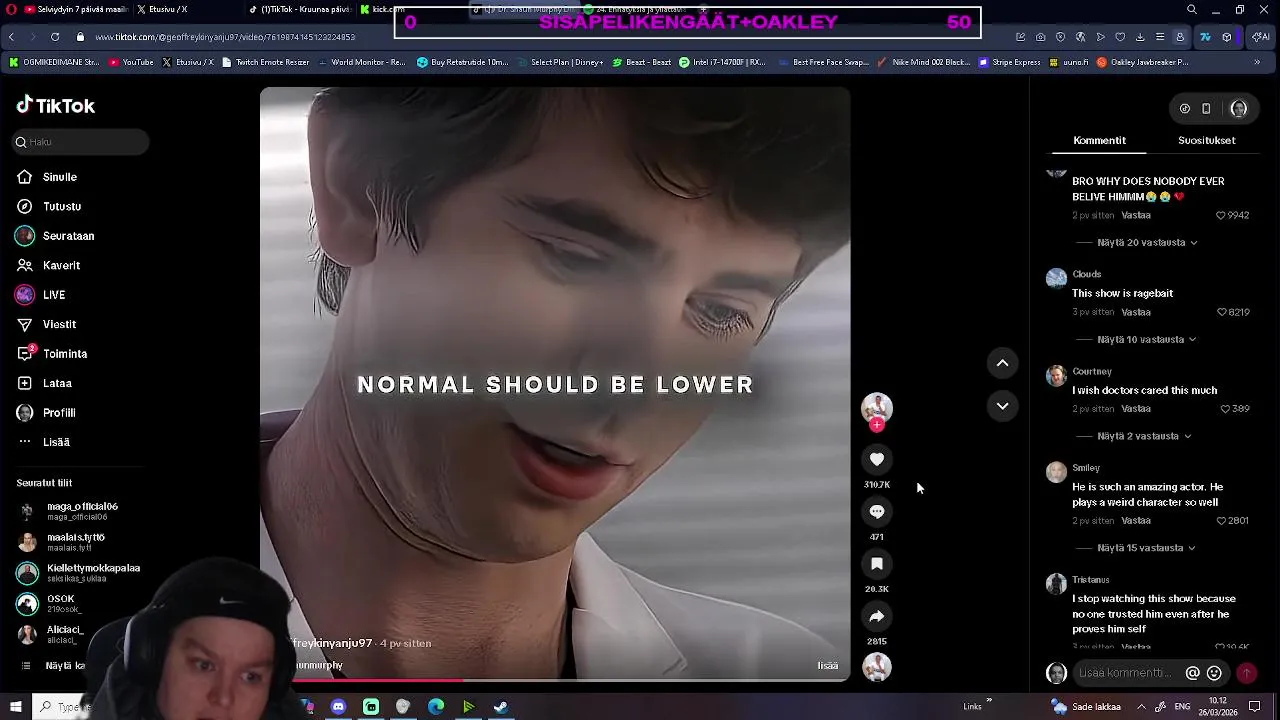Image resolution: width=1280 pixels, height=720 pixels.
Task: Switch to Suositukset tab
Action: pos(1206,140)
